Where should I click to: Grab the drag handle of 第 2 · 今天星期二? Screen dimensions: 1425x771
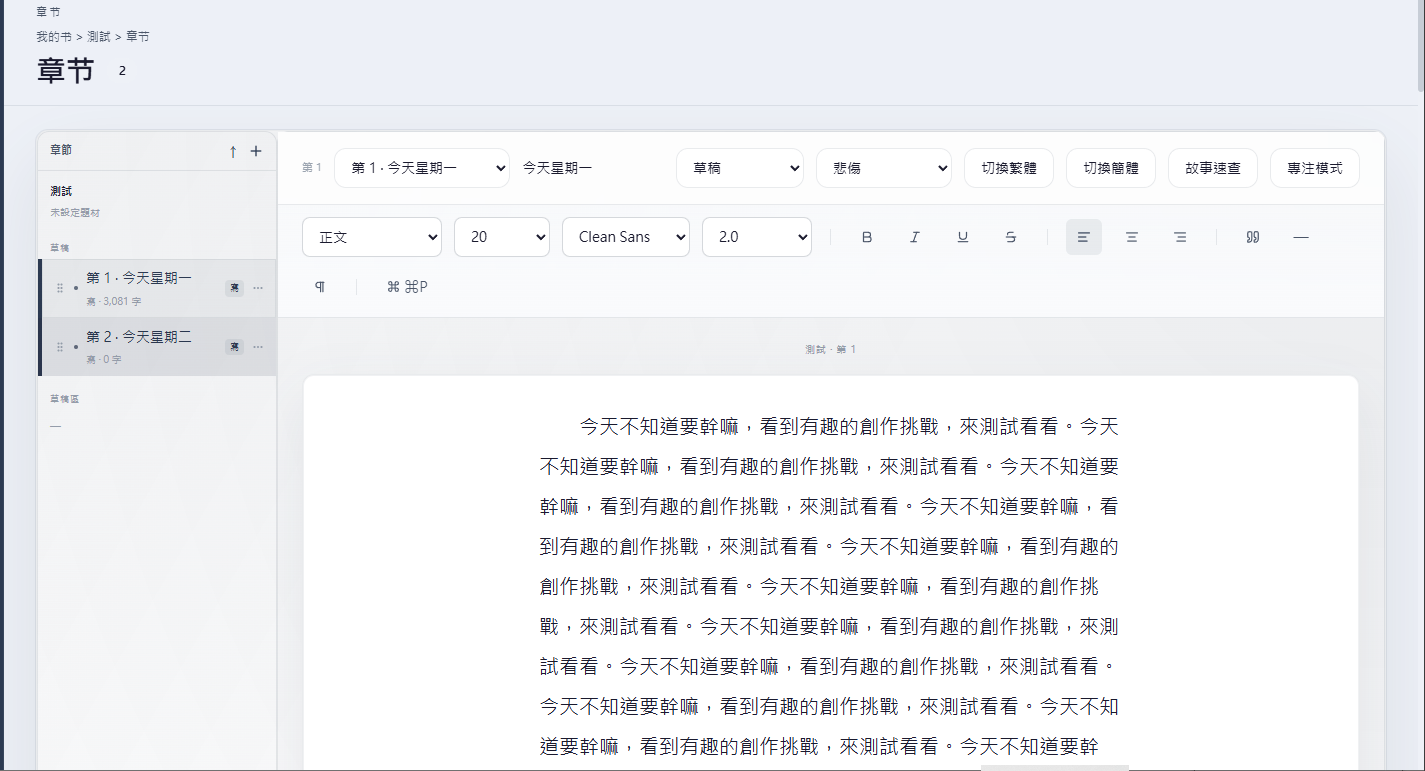pos(60,347)
